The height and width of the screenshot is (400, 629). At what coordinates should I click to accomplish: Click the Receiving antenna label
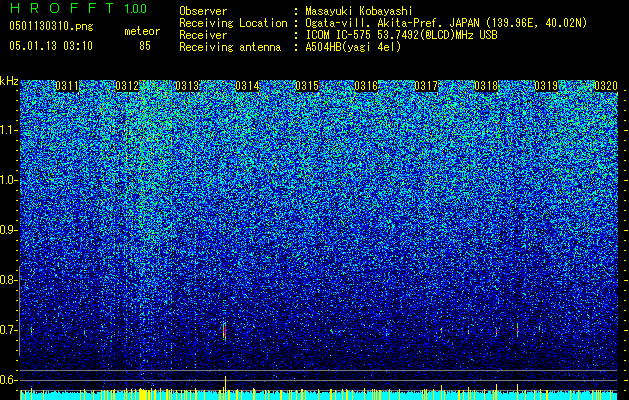[230, 47]
